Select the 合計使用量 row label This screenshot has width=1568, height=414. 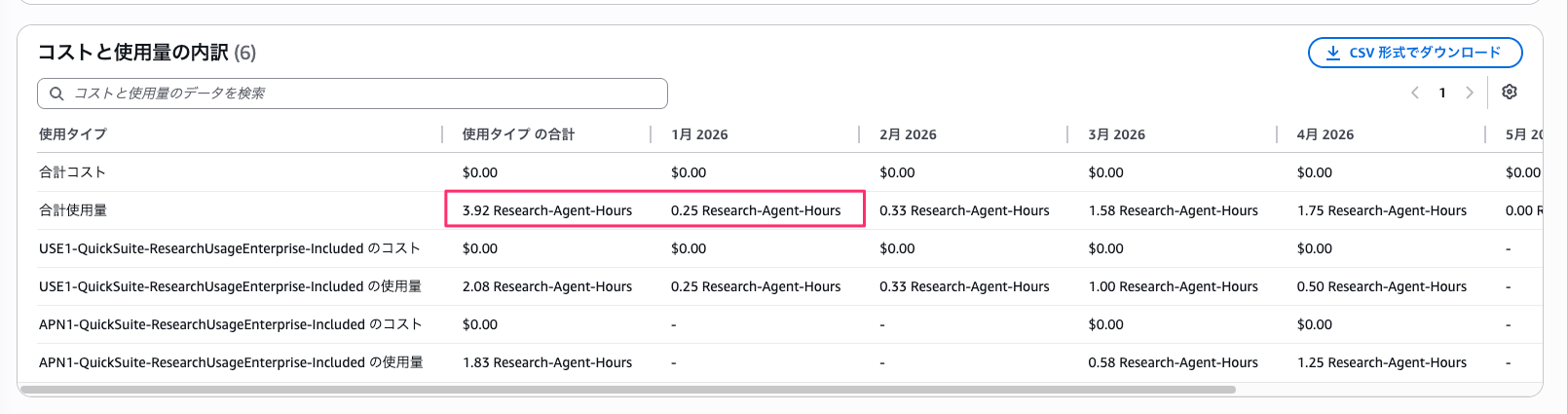coord(73,210)
